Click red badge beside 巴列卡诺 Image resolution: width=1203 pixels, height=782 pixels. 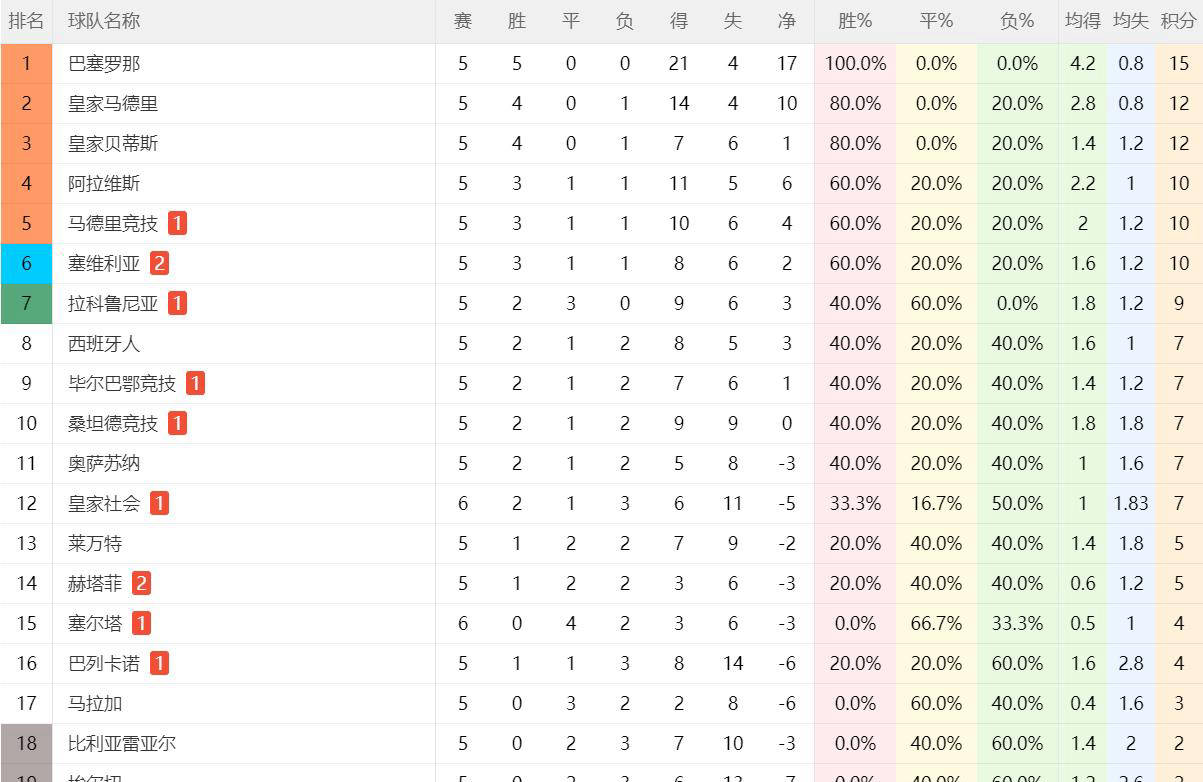tap(159, 663)
